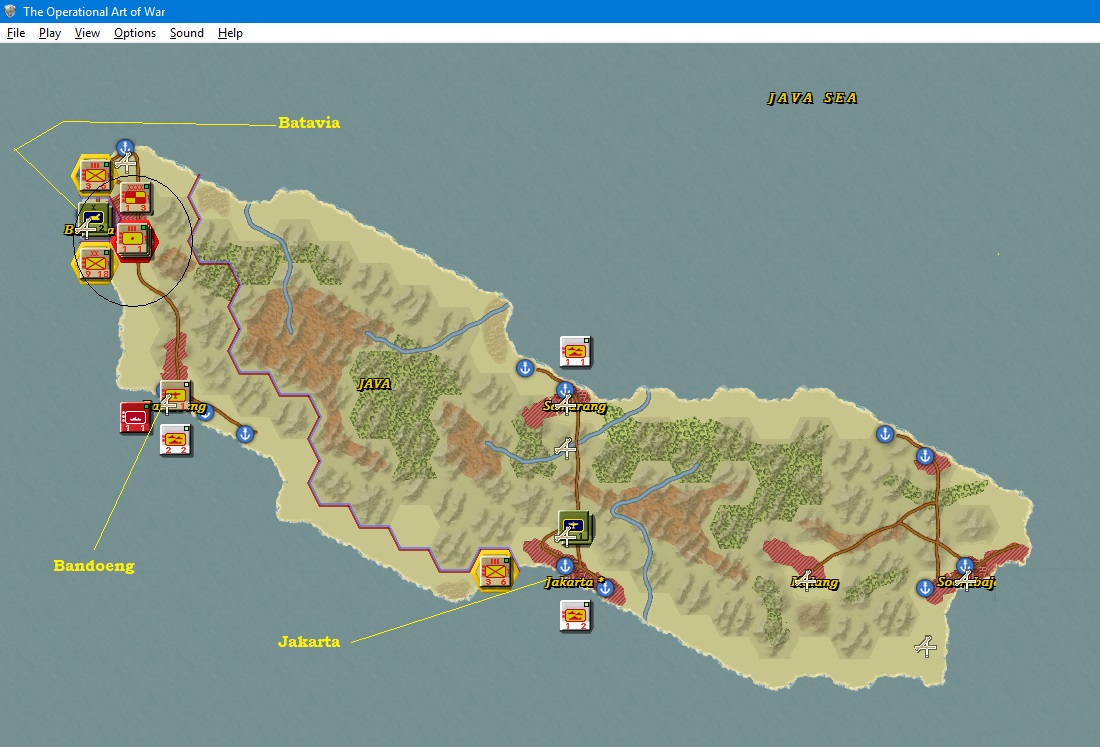Viewport: 1100px width, 747px height.
Task: Click the anchor directly above Soerabaja airfield
Action: tap(965, 565)
